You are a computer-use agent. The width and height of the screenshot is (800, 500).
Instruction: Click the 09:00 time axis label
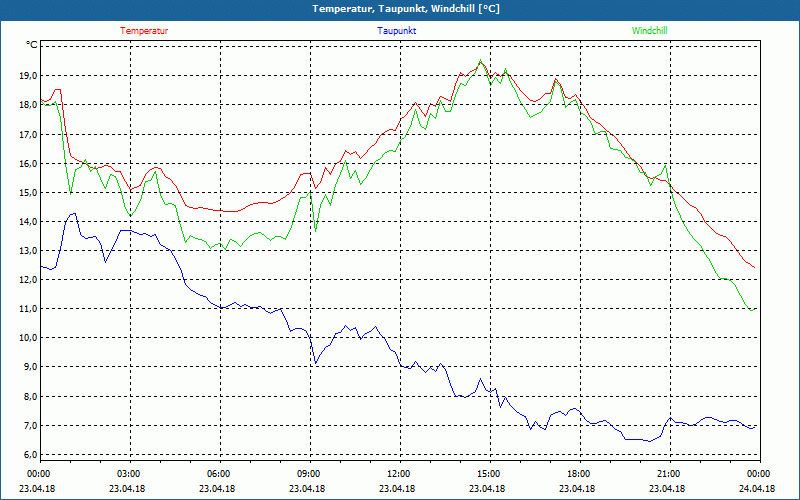[310, 473]
